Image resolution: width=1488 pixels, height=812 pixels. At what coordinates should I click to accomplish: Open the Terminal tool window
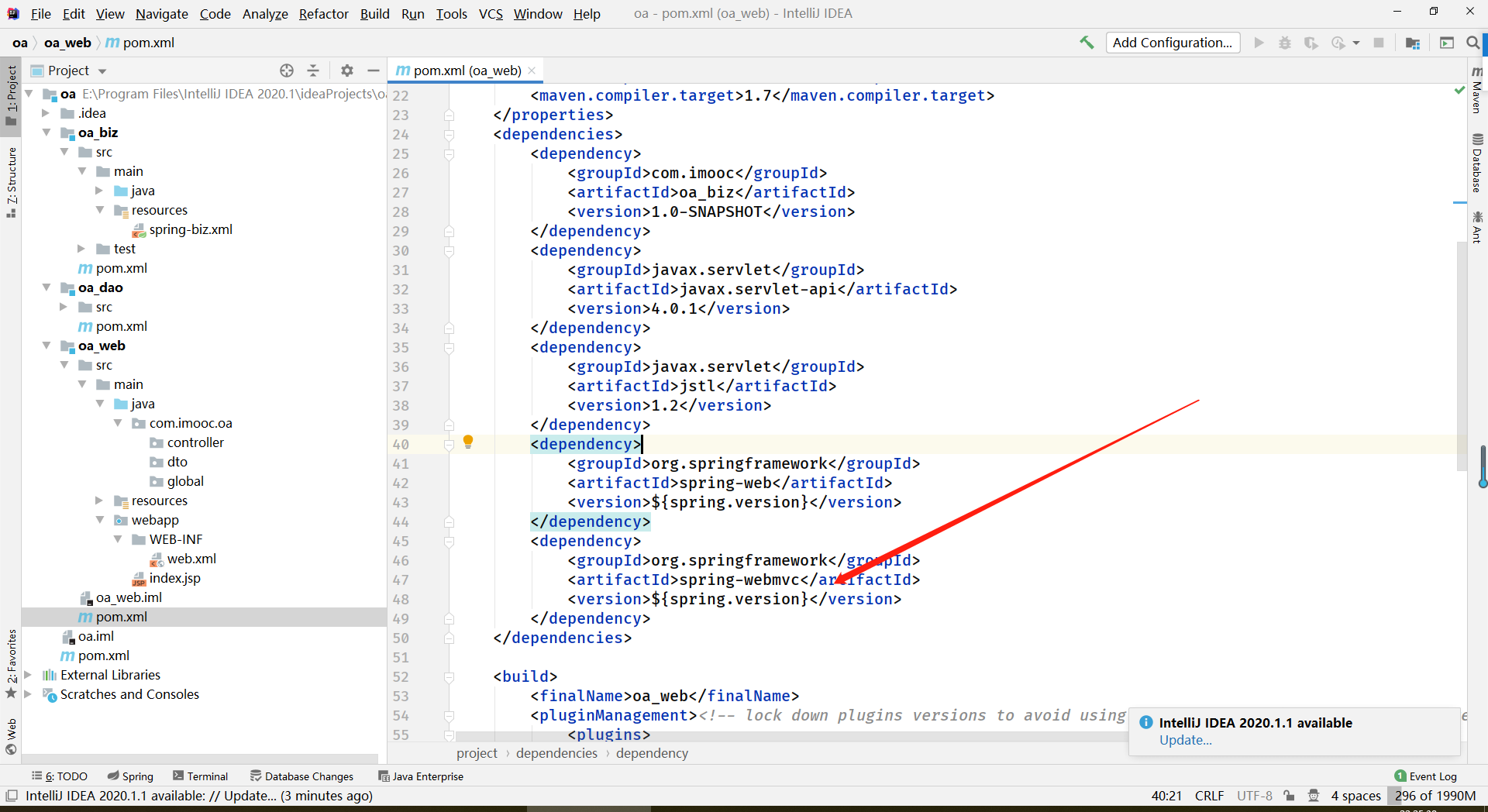point(200,776)
